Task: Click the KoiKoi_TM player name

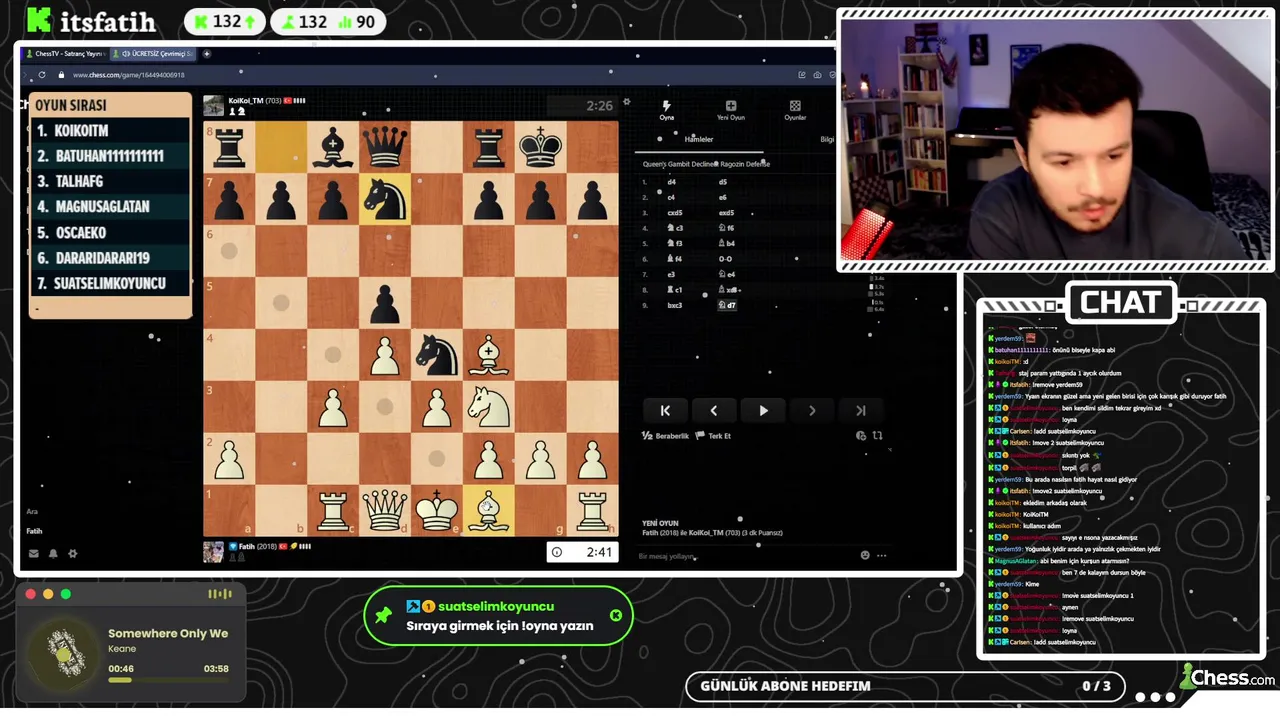Action: tap(245, 101)
